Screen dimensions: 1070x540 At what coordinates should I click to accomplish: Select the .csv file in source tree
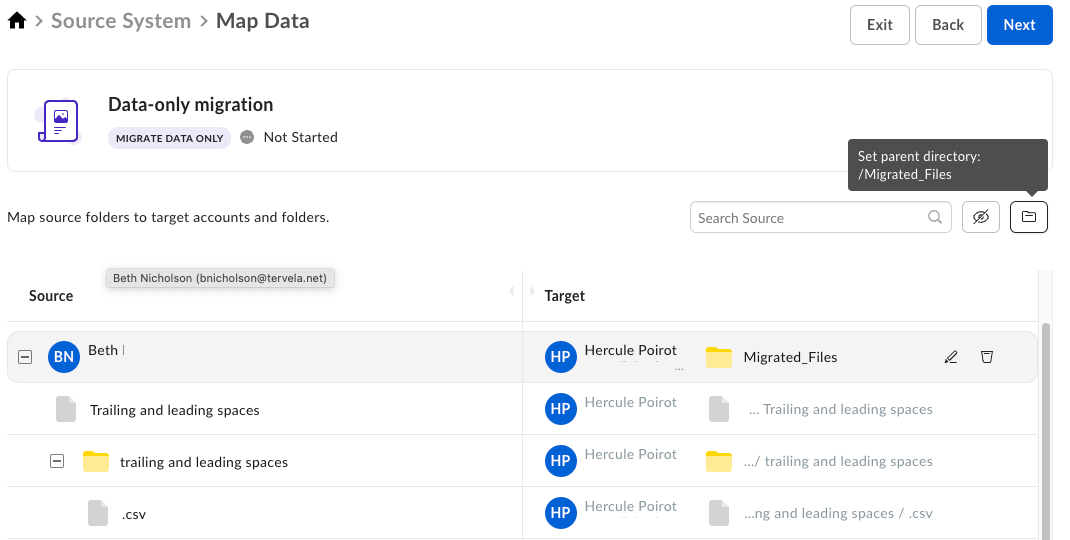coord(134,514)
